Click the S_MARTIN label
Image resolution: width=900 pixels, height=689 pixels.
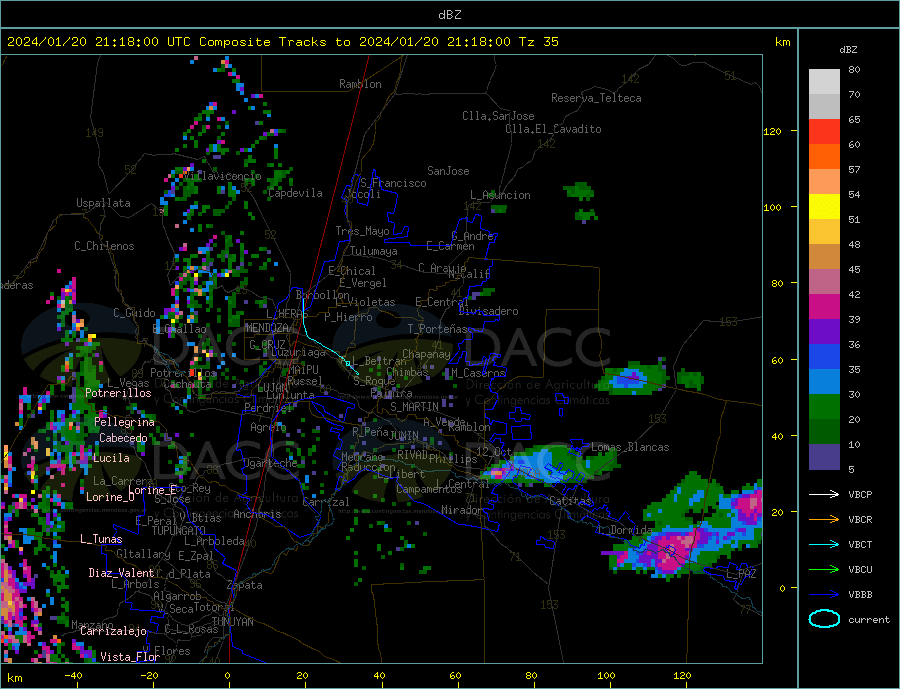point(414,407)
